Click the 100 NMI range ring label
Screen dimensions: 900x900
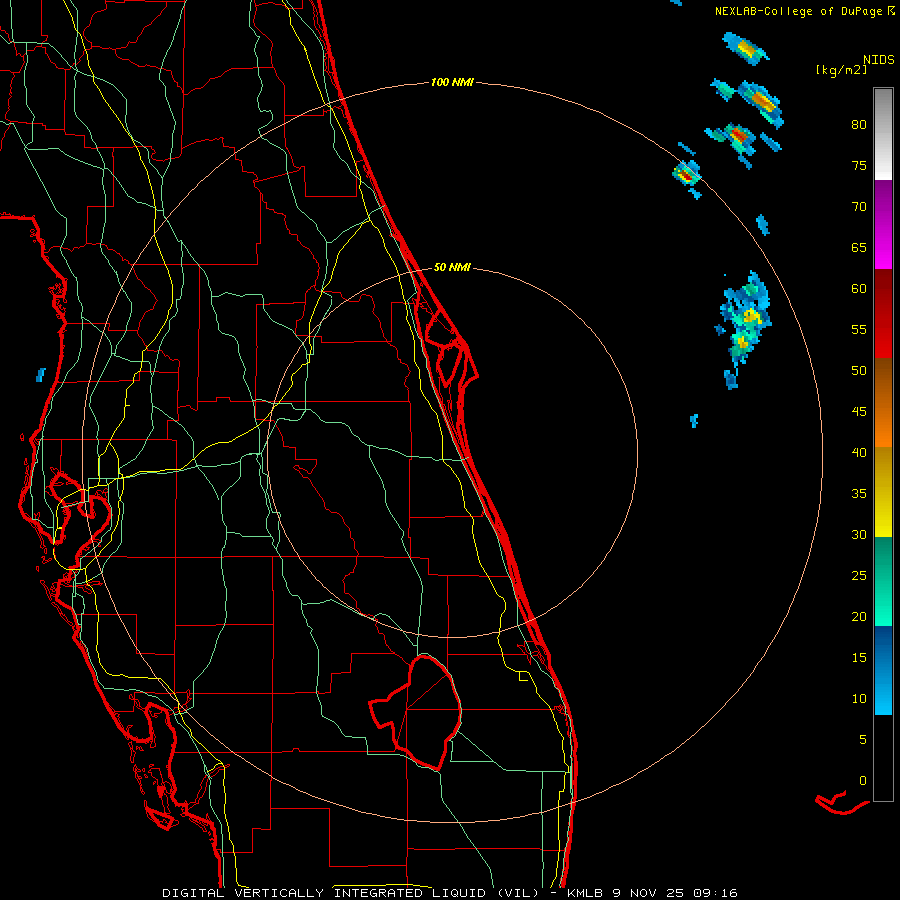click(452, 82)
